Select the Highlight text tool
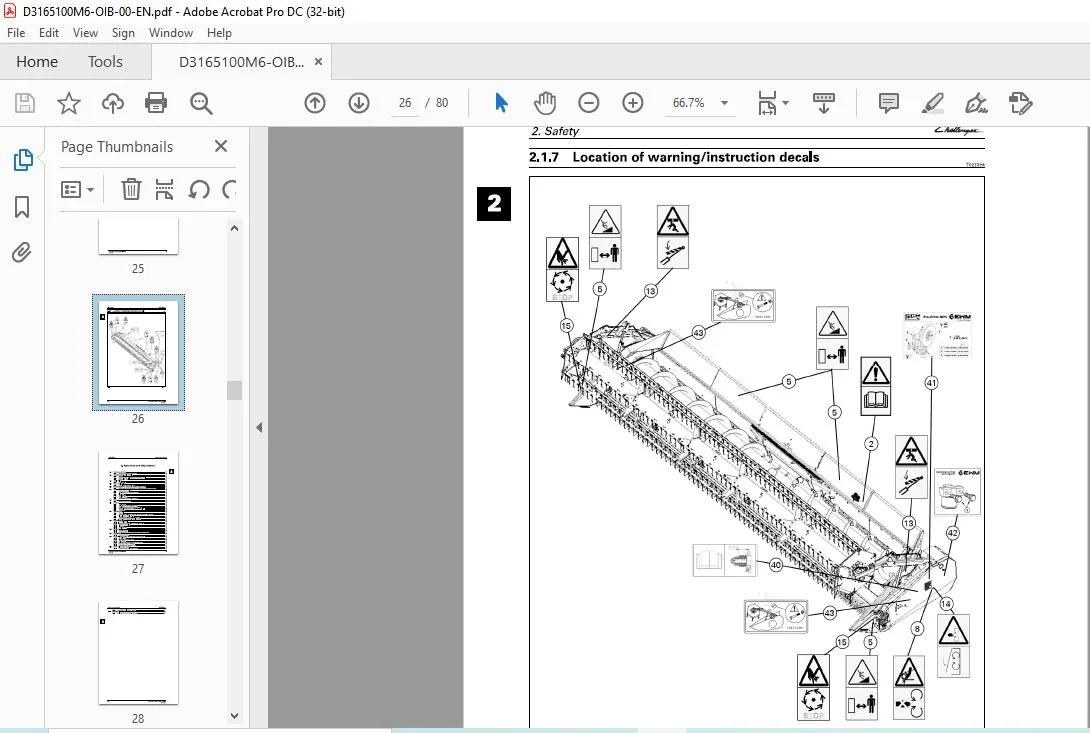Image resolution: width=1090 pixels, height=733 pixels. [x=932, y=103]
